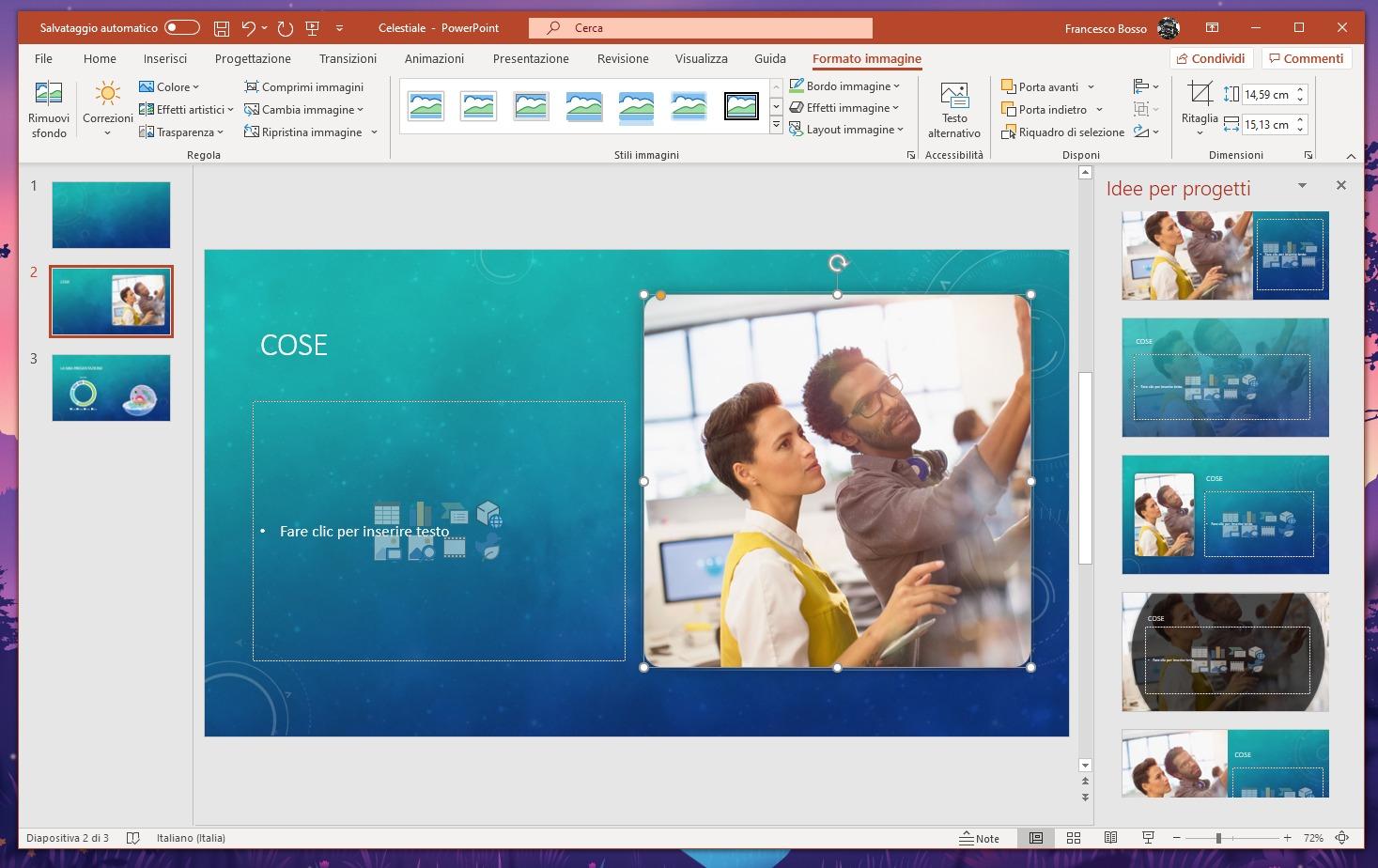Open the File menu
1378x868 pixels.
tap(43, 58)
